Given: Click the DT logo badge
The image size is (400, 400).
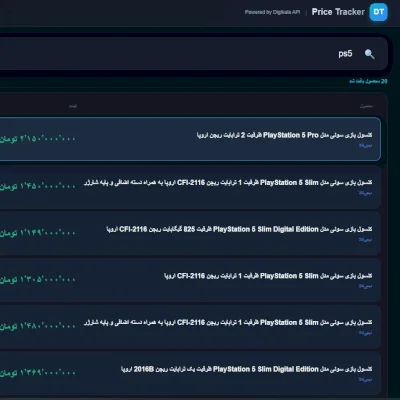Looking at the screenshot, I should tap(378, 12).
